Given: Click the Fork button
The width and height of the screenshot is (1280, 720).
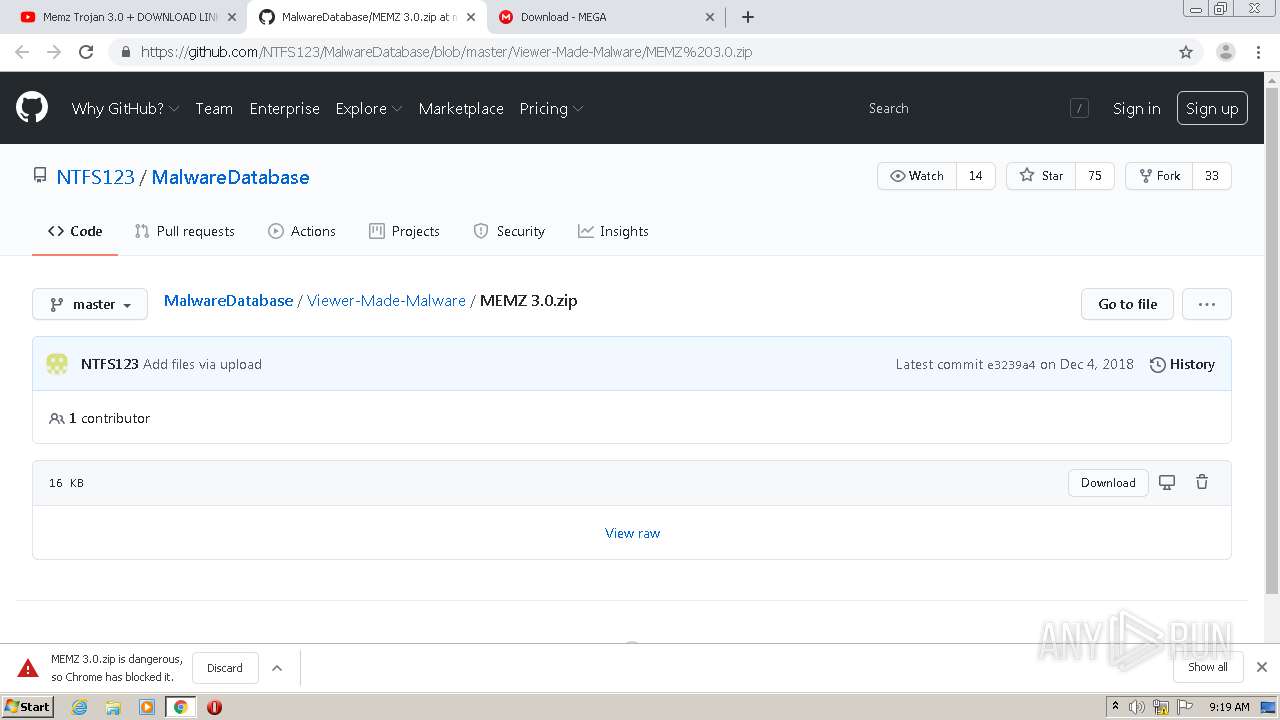Looking at the screenshot, I should coord(1158,176).
